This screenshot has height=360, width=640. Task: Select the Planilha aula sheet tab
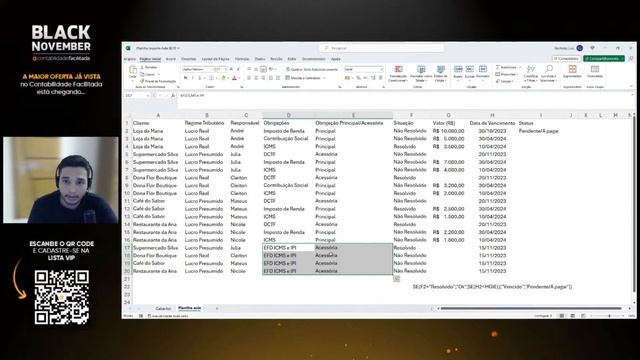[x=190, y=308]
